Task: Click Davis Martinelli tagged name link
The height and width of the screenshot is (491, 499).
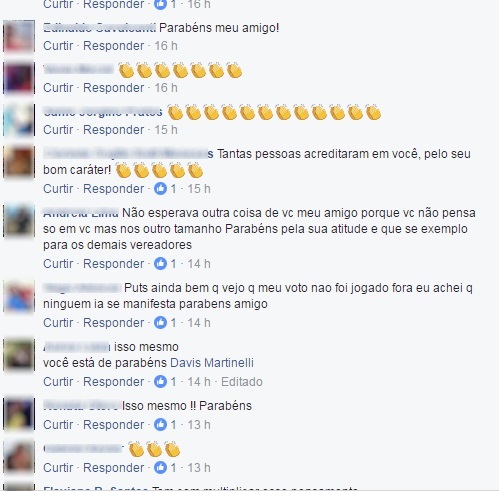Action: pos(212,363)
